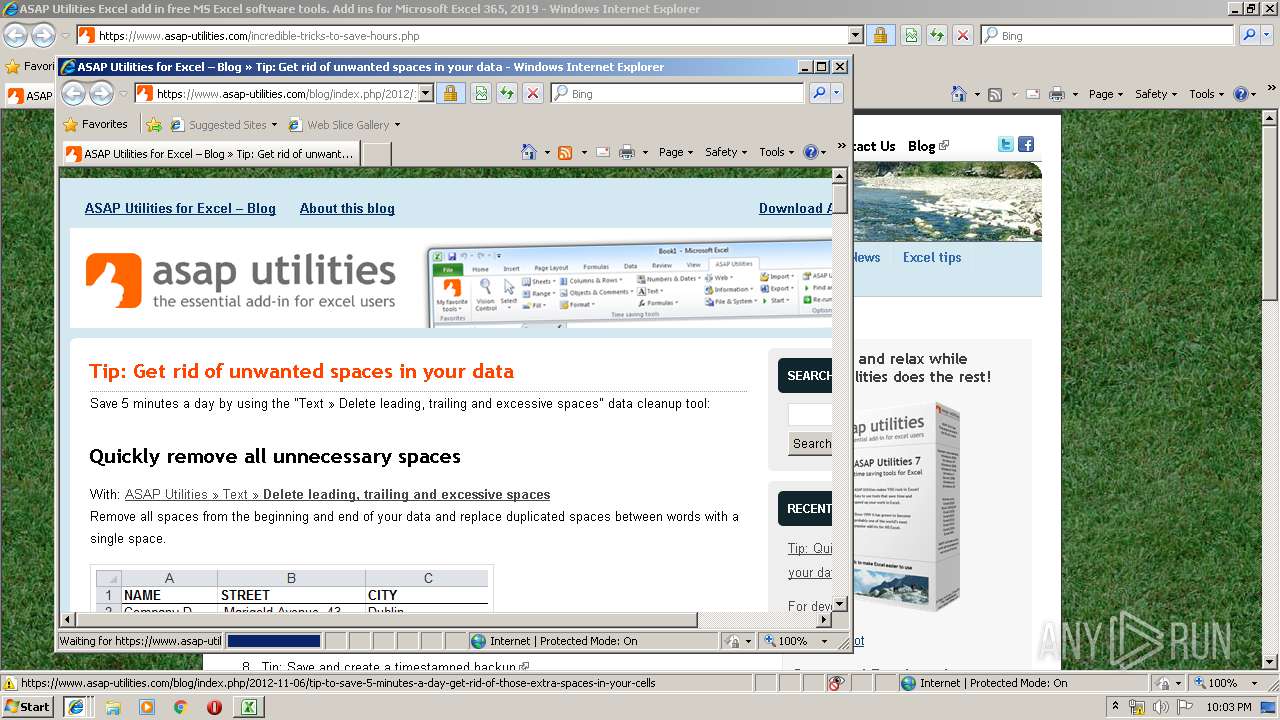This screenshot has height=720, width=1280.
Task: Go back in the front blog window
Action: click(73, 93)
